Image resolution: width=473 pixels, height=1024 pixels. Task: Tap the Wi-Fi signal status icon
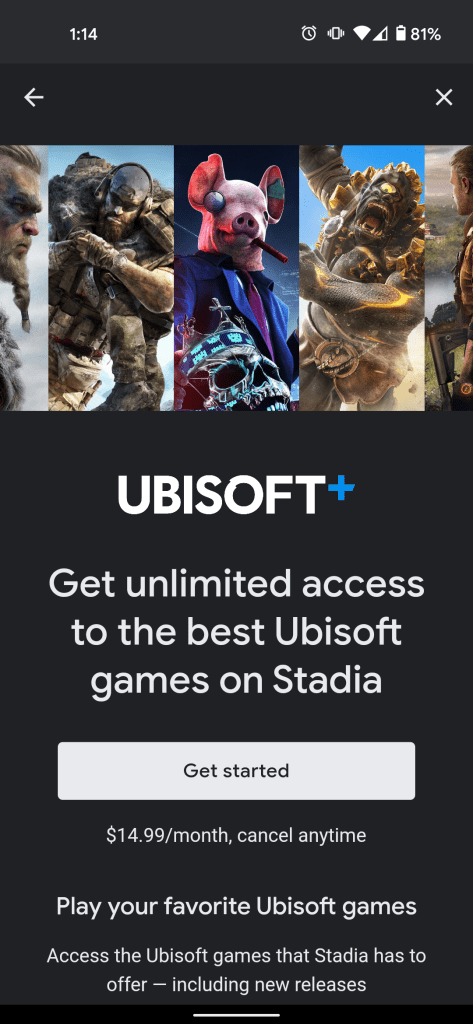(360, 34)
